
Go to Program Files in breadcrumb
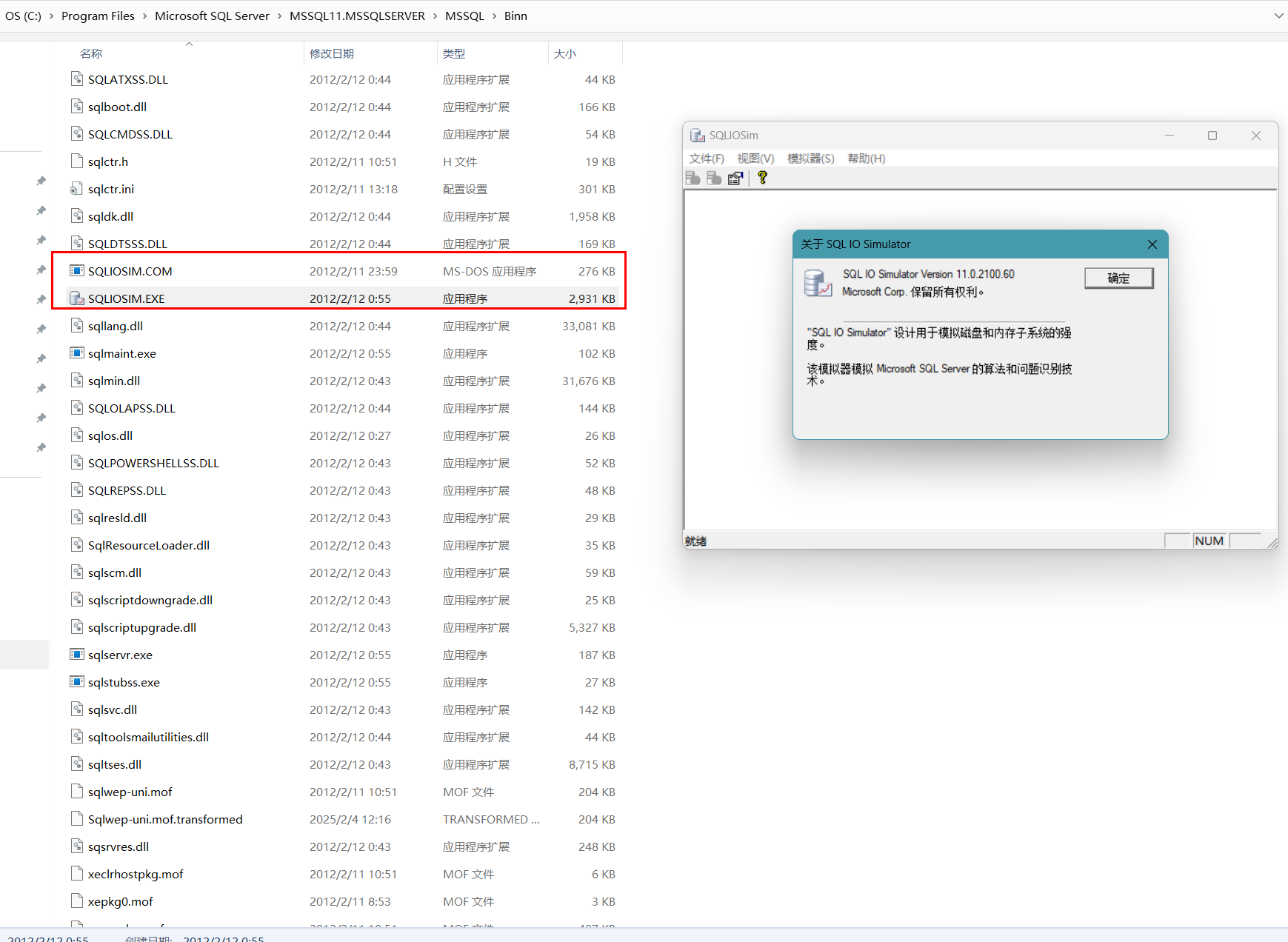coord(98,16)
